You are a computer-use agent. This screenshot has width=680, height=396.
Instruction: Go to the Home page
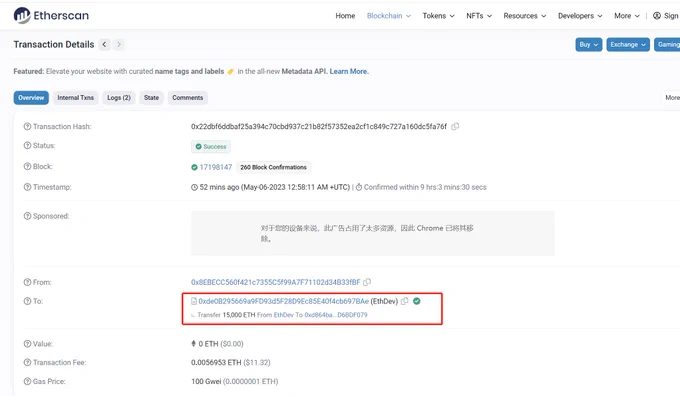pos(345,16)
